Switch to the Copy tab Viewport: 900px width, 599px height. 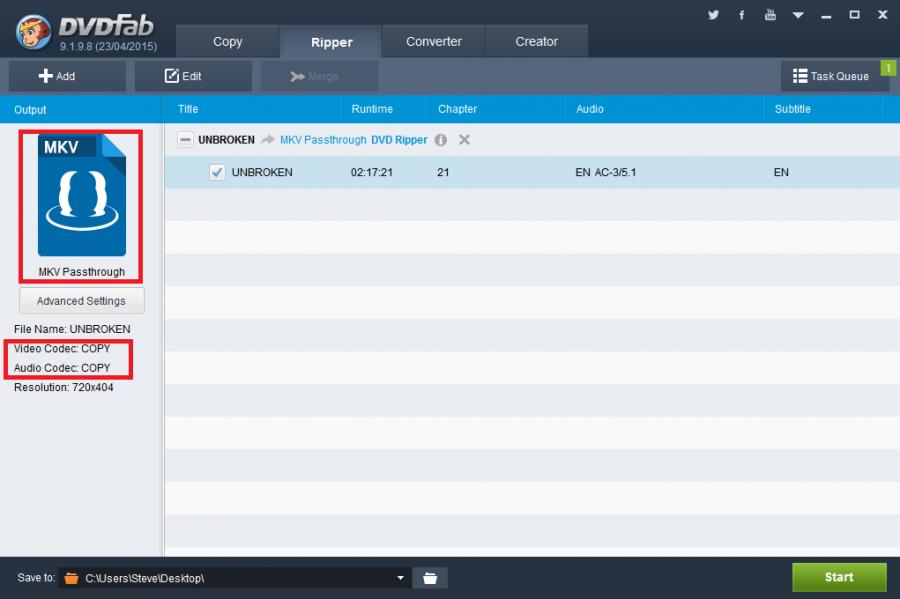coord(228,42)
